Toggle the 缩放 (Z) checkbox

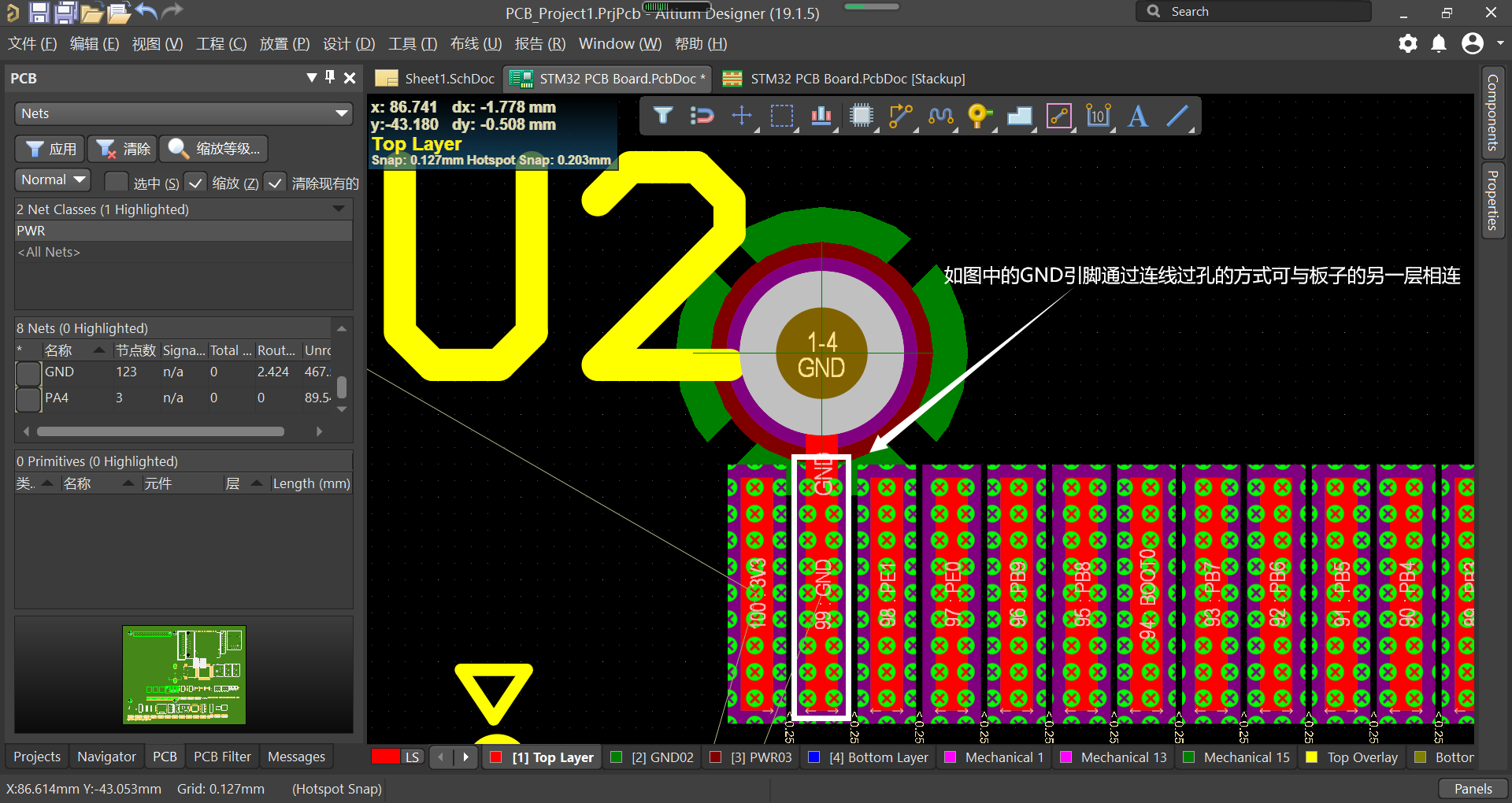(195, 183)
